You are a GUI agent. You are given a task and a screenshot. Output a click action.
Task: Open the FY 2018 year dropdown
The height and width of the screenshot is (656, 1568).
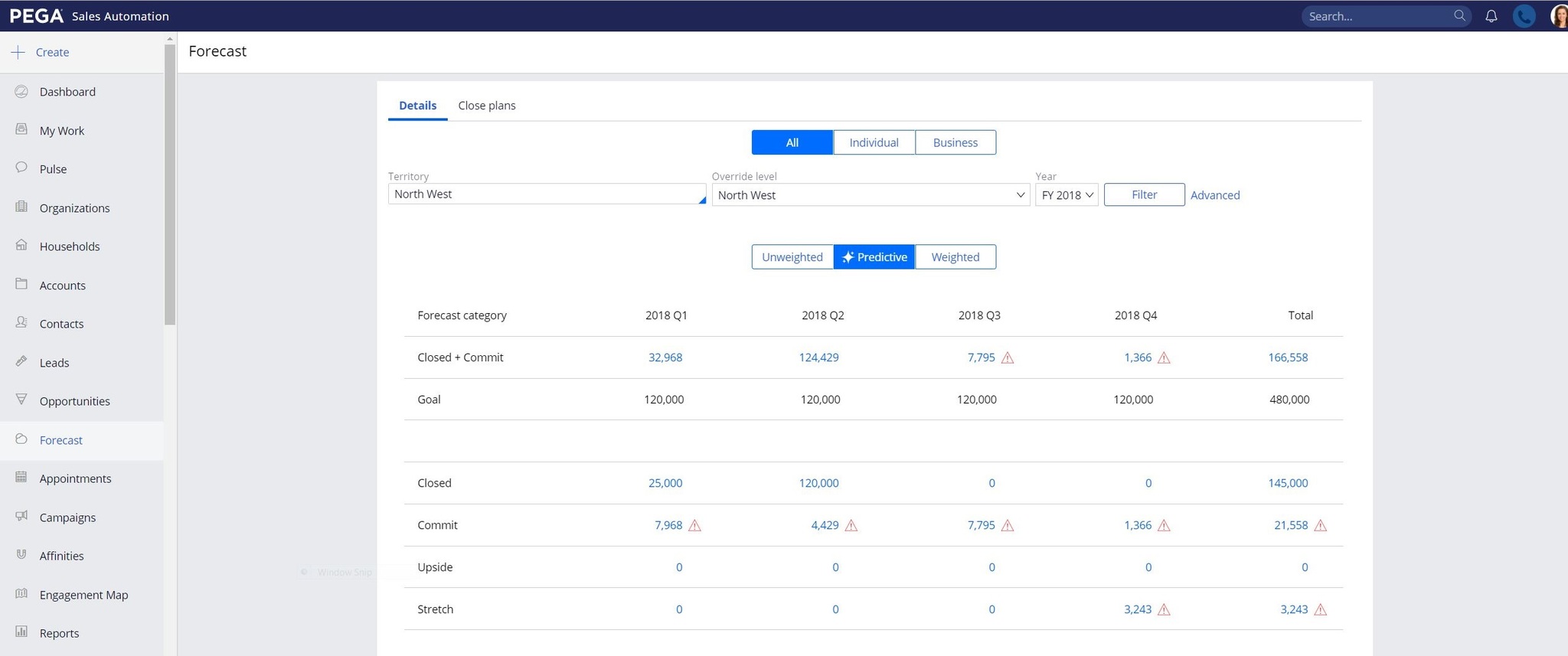point(1067,195)
